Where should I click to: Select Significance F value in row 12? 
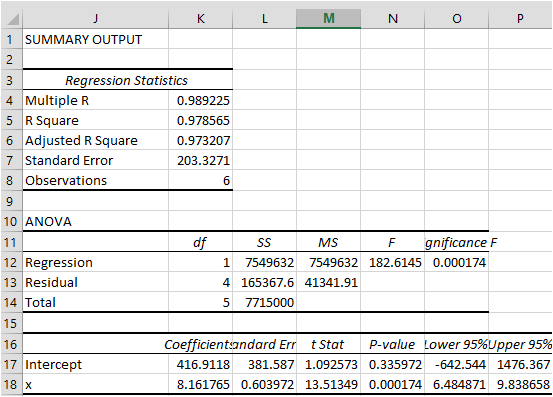click(456, 262)
